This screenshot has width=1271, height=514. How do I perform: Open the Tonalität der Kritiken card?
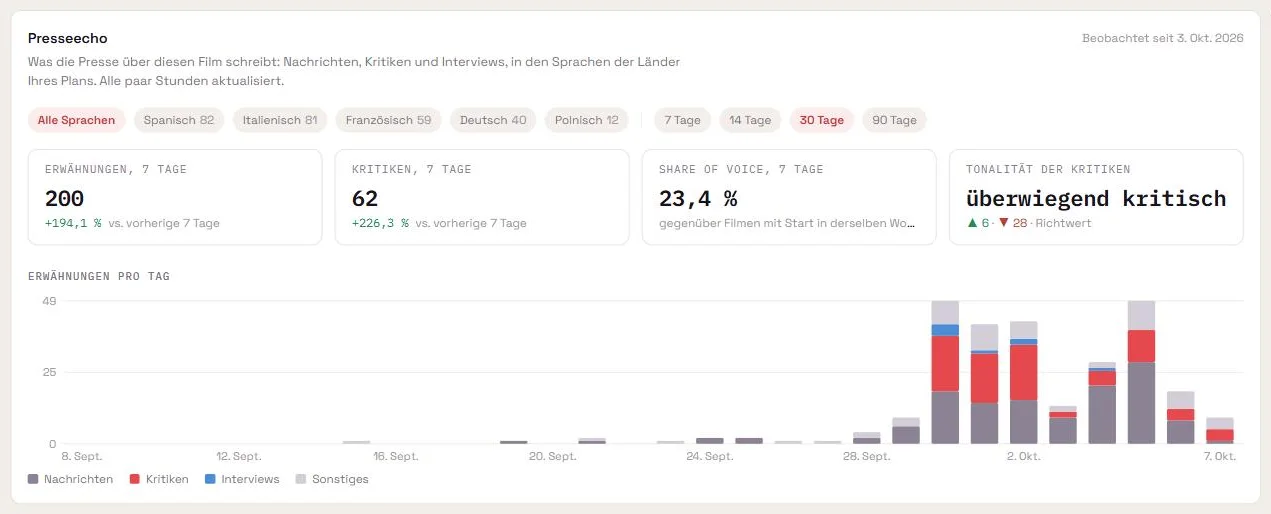[1096, 197]
